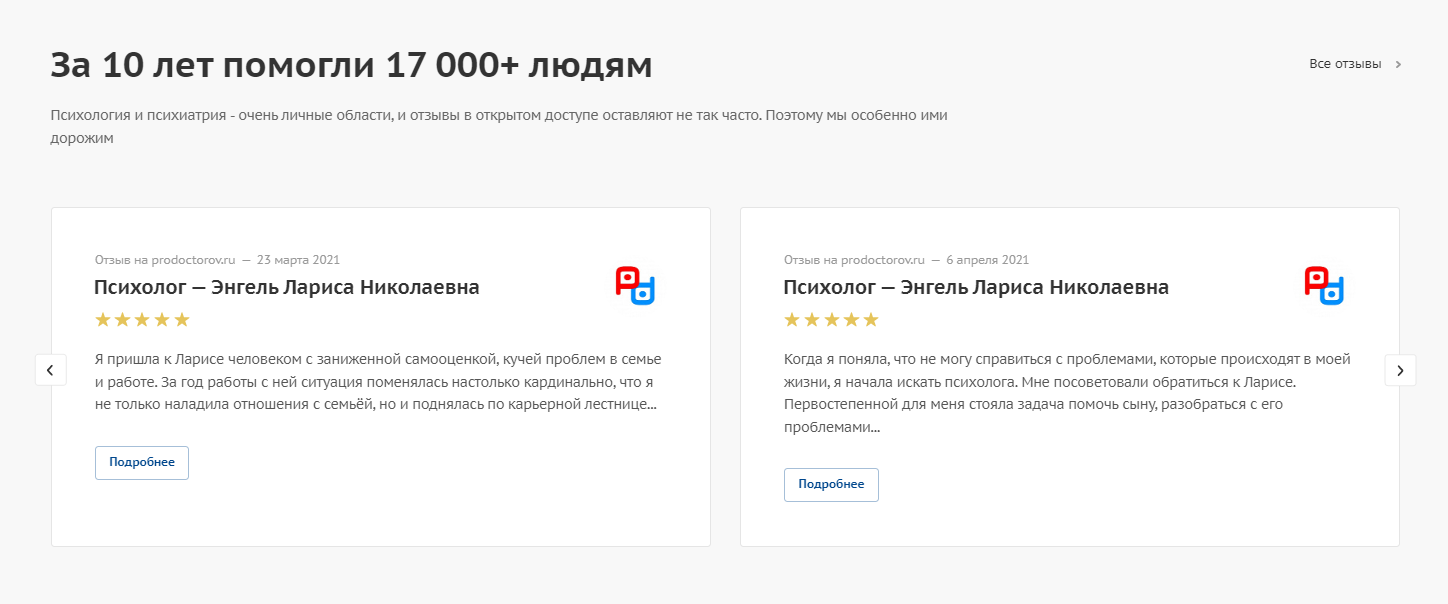
Task: Click ProDoctorov logo in the 23 марта review
Action: click(x=635, y=286)
